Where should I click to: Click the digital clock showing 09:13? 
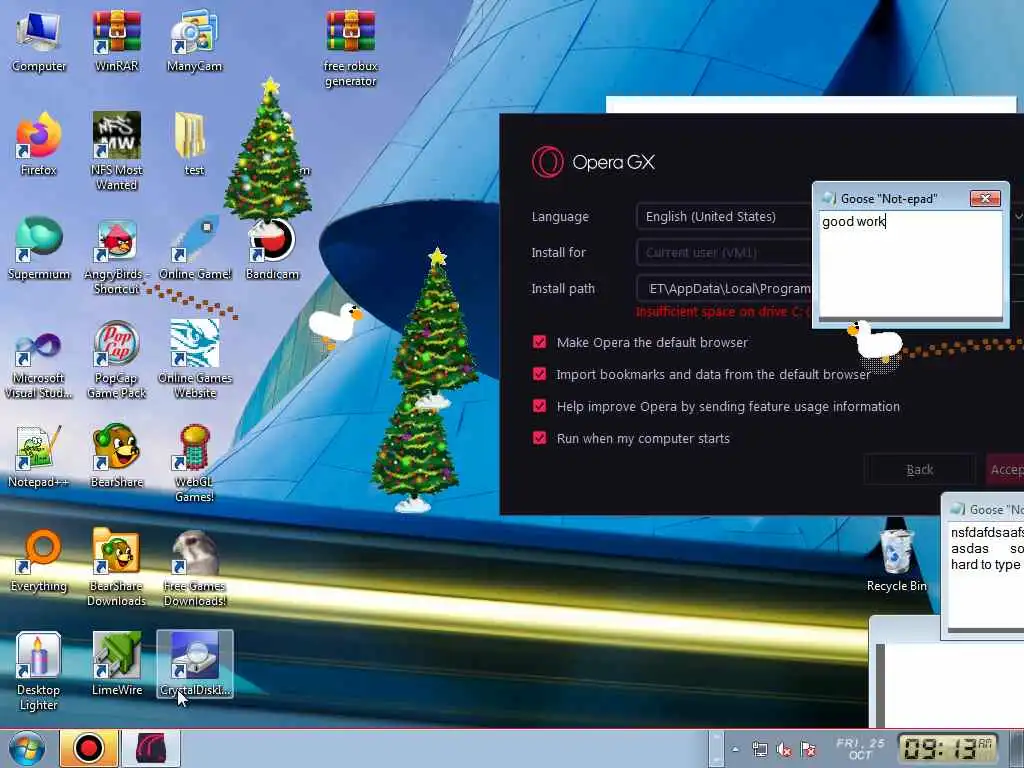click(x=948, y=748)
